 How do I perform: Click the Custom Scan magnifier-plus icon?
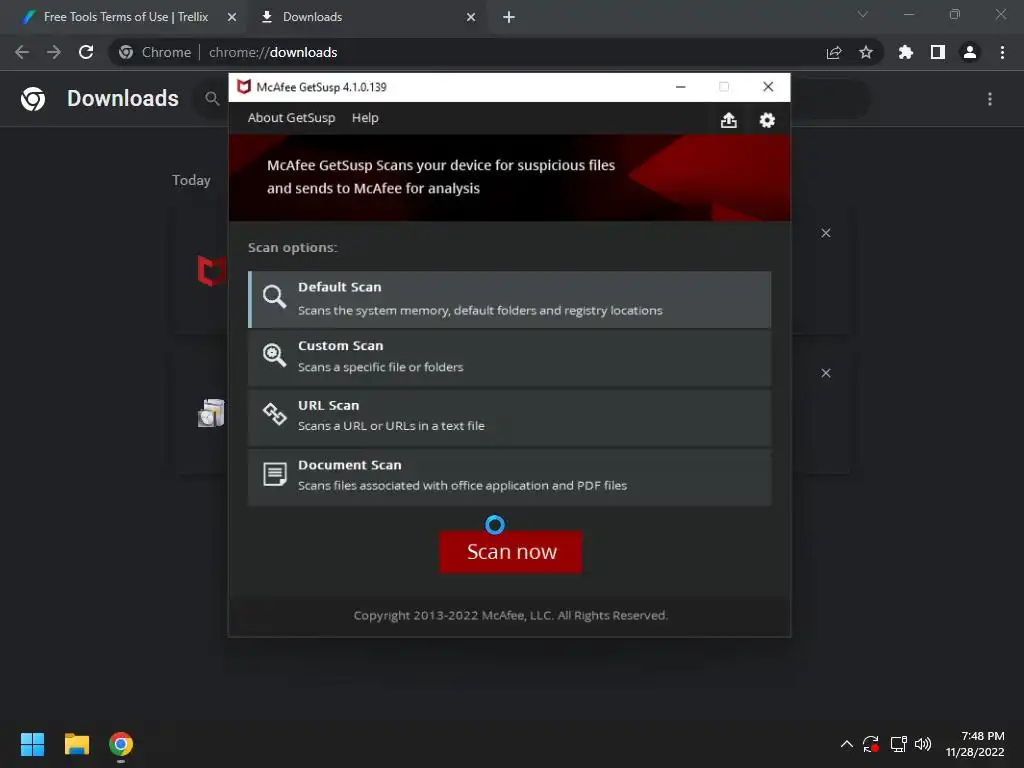click(274, 355)
